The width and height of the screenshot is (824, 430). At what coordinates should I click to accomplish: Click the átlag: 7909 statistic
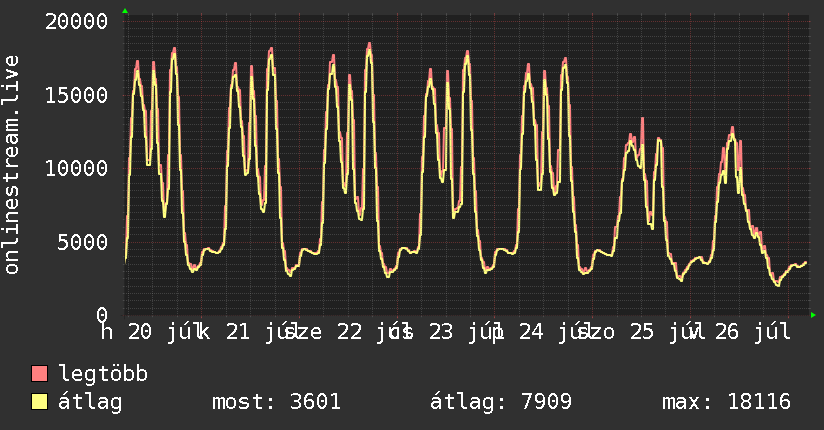[x=500, y=402]
